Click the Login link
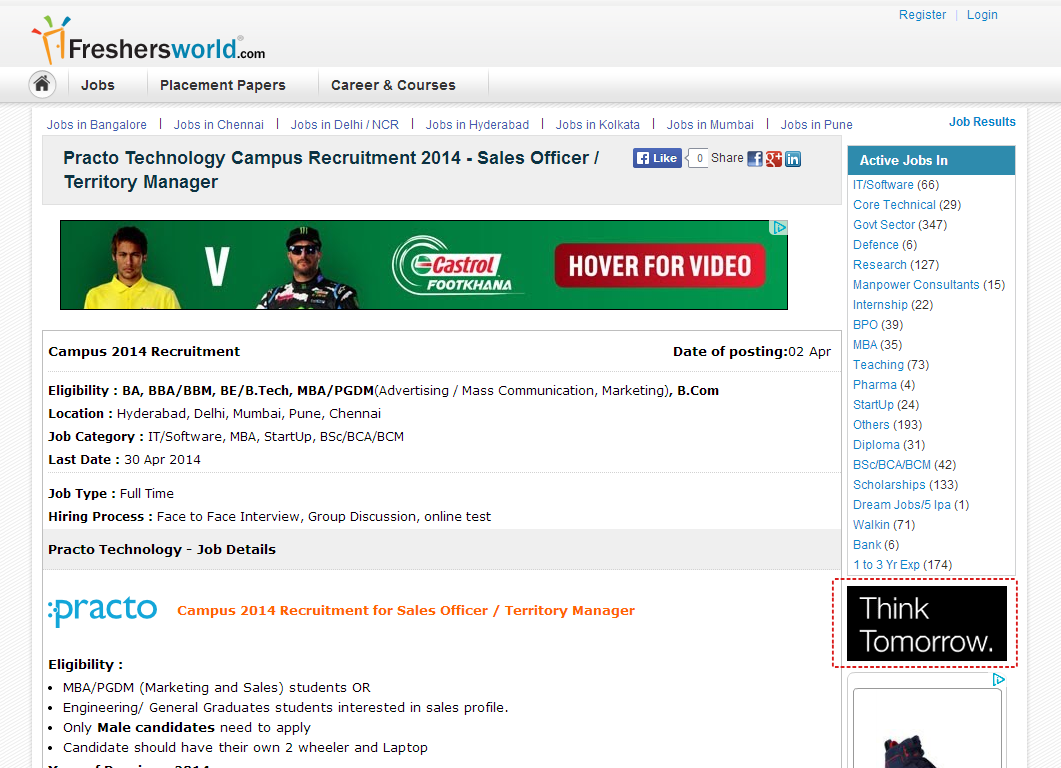1061x768 pixels. coord(981,14)
